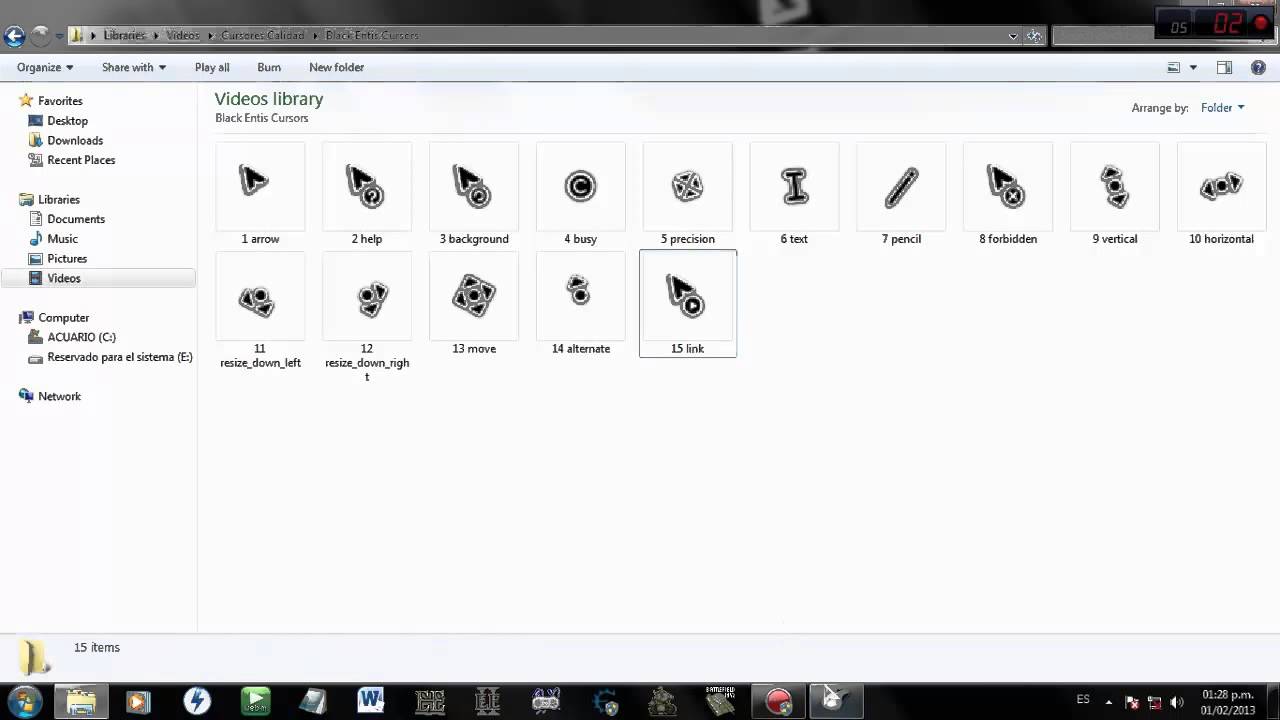This screenshot has width=1280, height=720.
Task: Click Black Entis Cursors breadcrumb
Action: pos(372,35)
